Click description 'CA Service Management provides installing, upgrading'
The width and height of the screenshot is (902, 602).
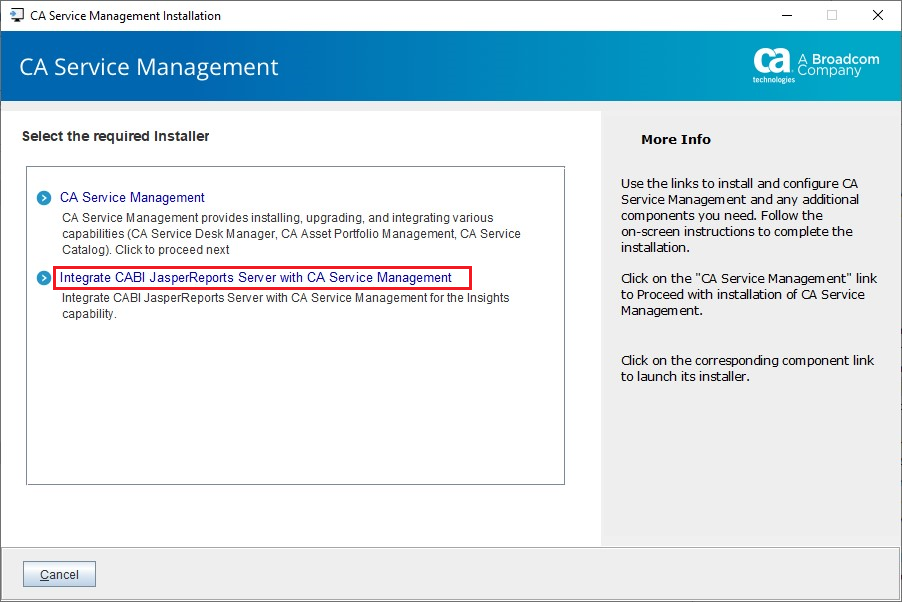point(291,234)
